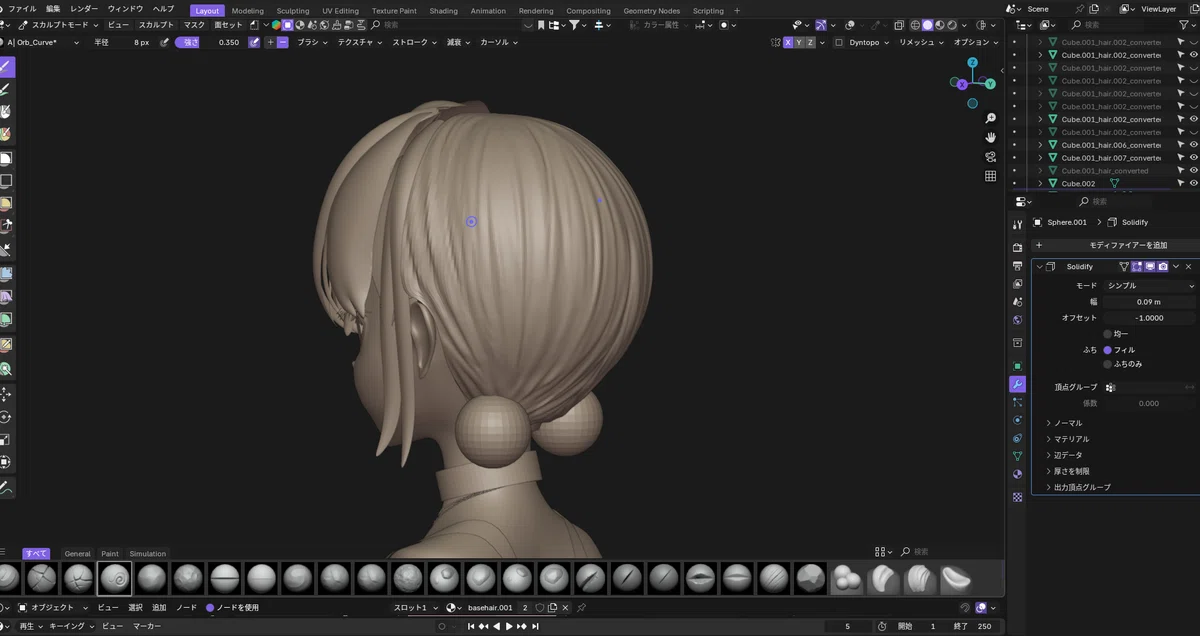The width and height of the screenshot is (1200, 636).
Task: Open the Modifiers wrench properties tab
Action: click(x=1017, y=384)
